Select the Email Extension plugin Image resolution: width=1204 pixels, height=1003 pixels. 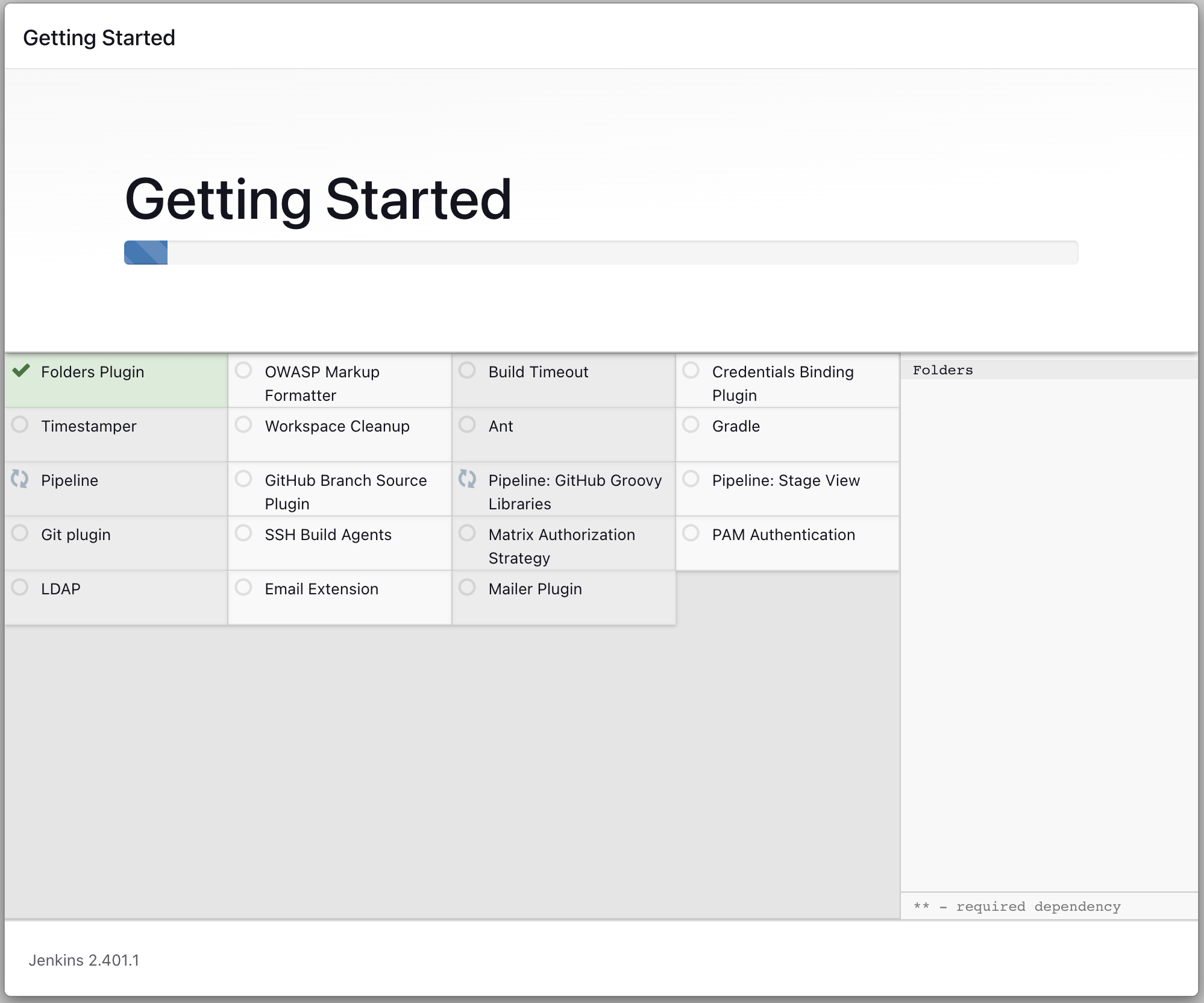pos(243,588)
